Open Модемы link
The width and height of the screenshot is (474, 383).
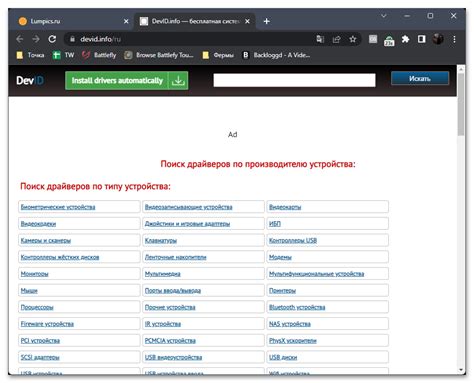280,257
